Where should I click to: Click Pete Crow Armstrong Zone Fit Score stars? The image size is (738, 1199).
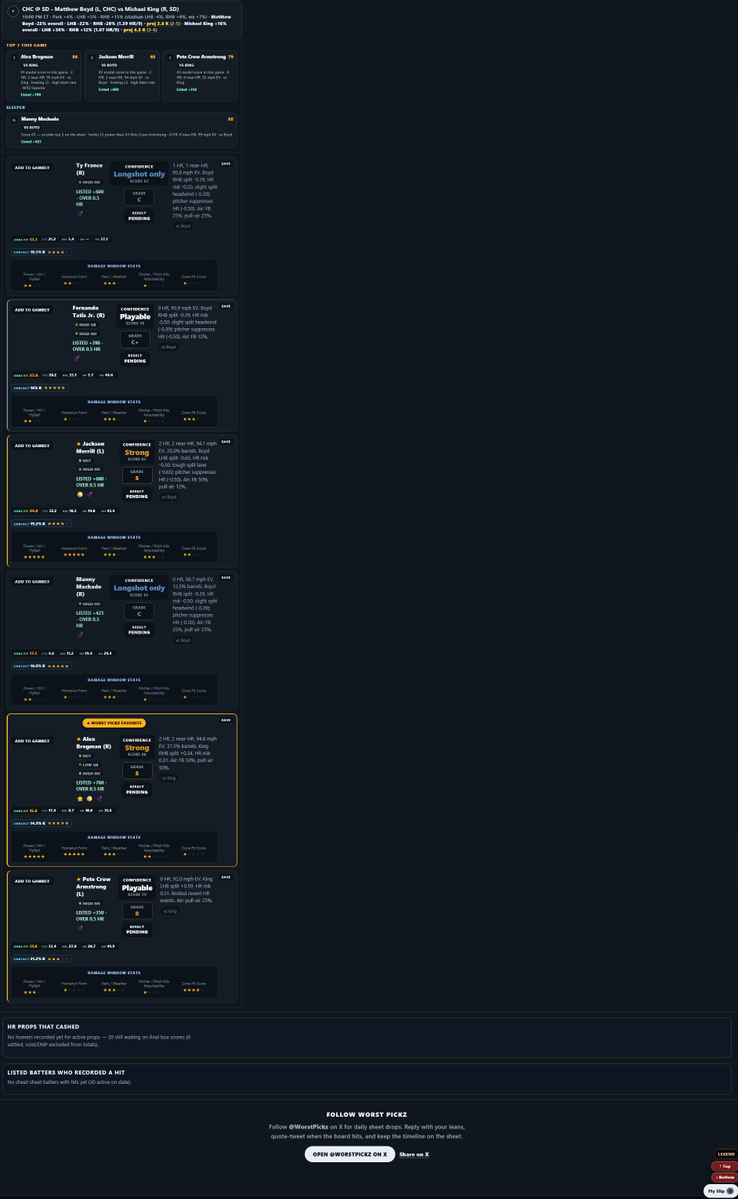[193, 990]
